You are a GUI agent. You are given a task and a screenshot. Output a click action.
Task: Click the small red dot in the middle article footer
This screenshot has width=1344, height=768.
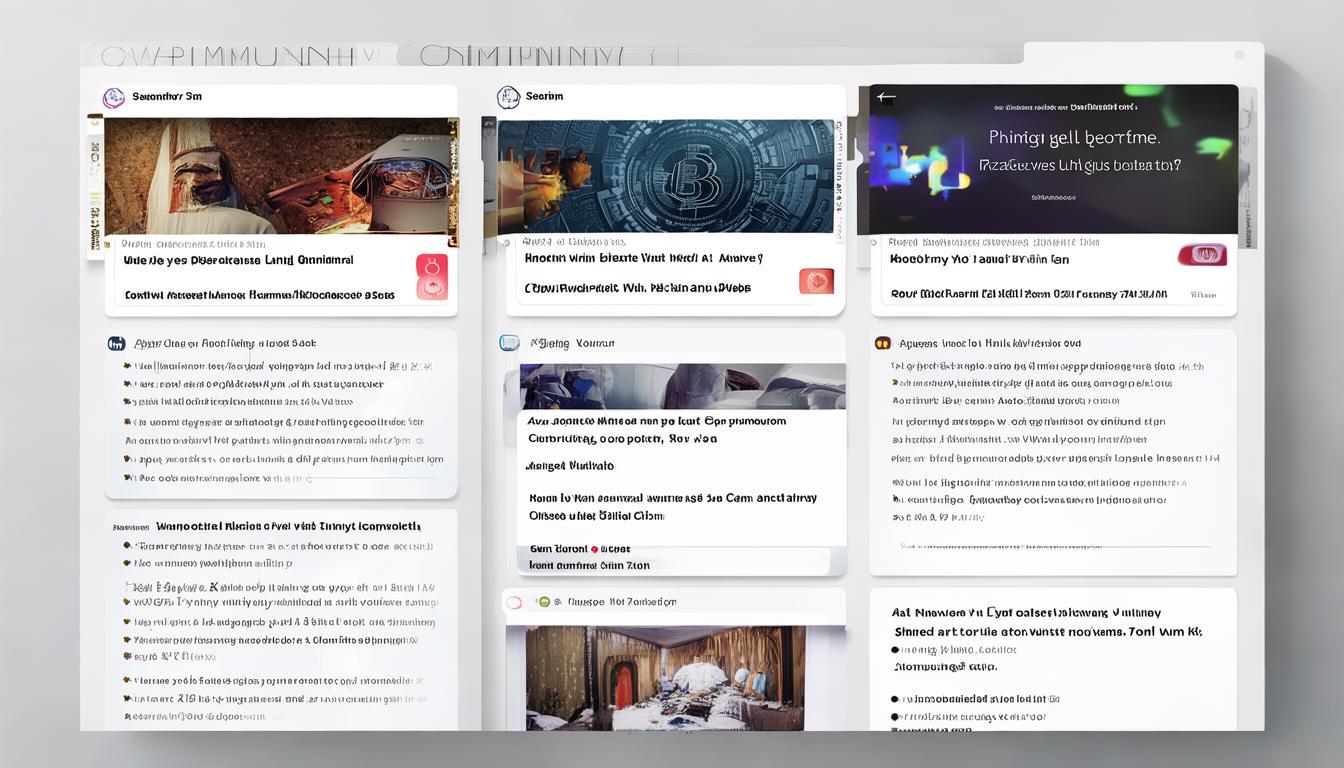594,550
